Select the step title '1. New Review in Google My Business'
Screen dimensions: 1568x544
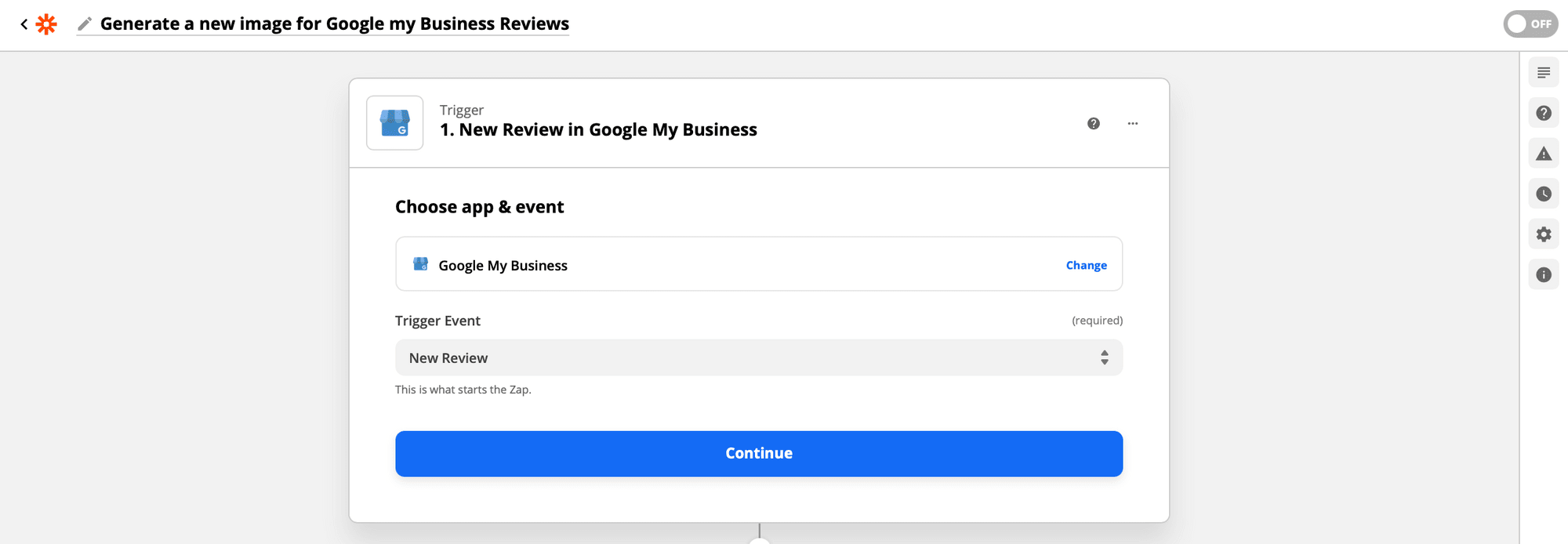598,130
